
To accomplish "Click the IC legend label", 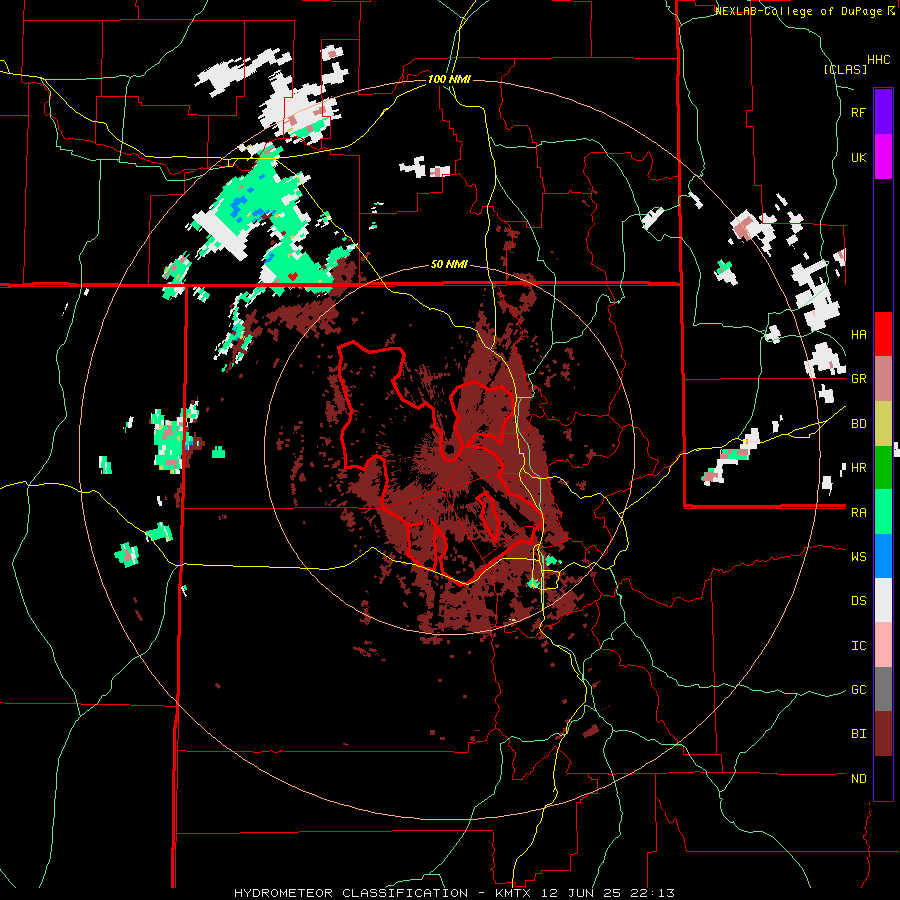I will point(858,646).
